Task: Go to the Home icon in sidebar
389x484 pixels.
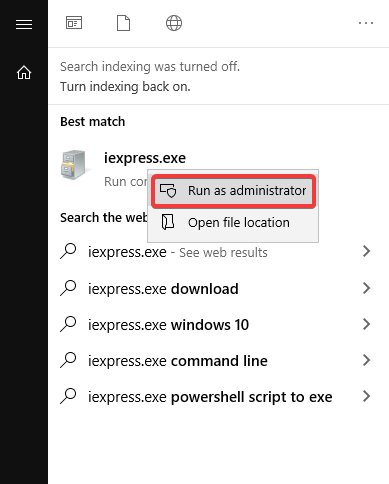Action: 24,72
